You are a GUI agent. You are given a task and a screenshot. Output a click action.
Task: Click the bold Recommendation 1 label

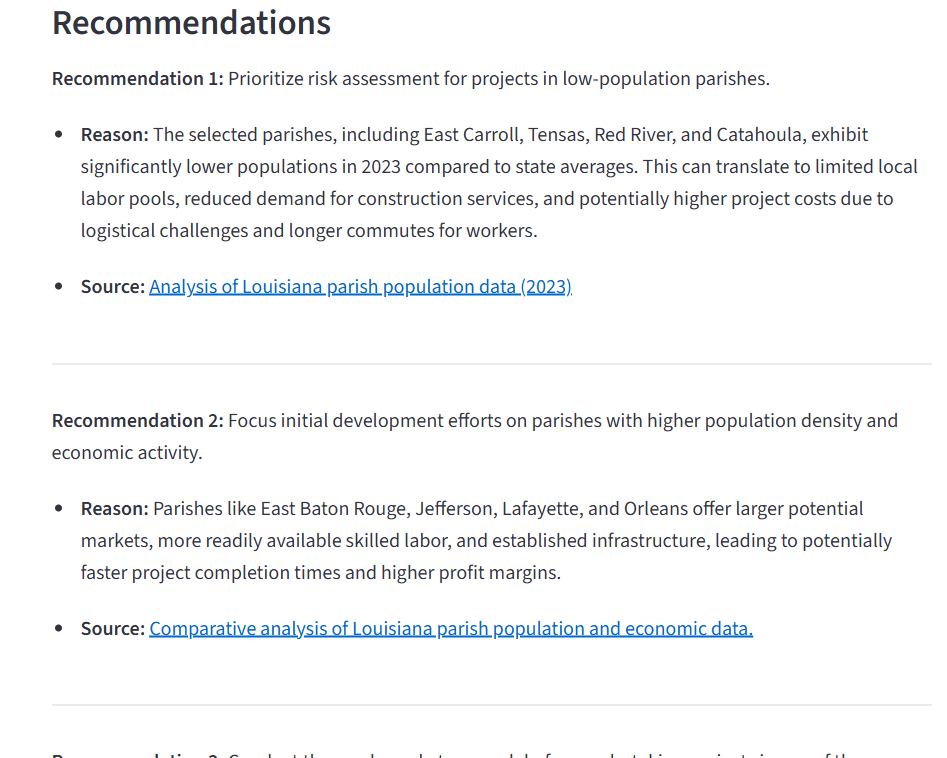click(x=138, y=79)
